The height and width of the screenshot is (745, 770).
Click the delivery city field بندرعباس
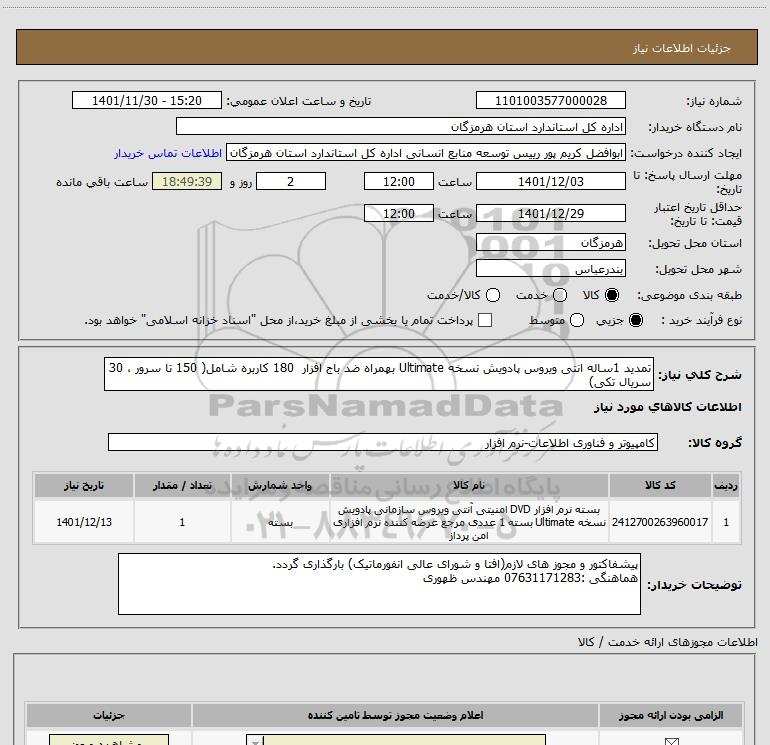(x=550, y=269)
